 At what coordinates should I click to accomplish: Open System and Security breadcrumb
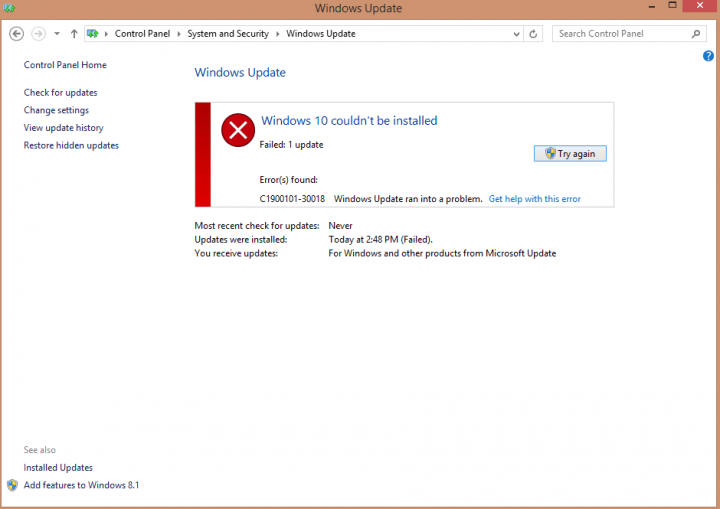[x=228, y=34]
